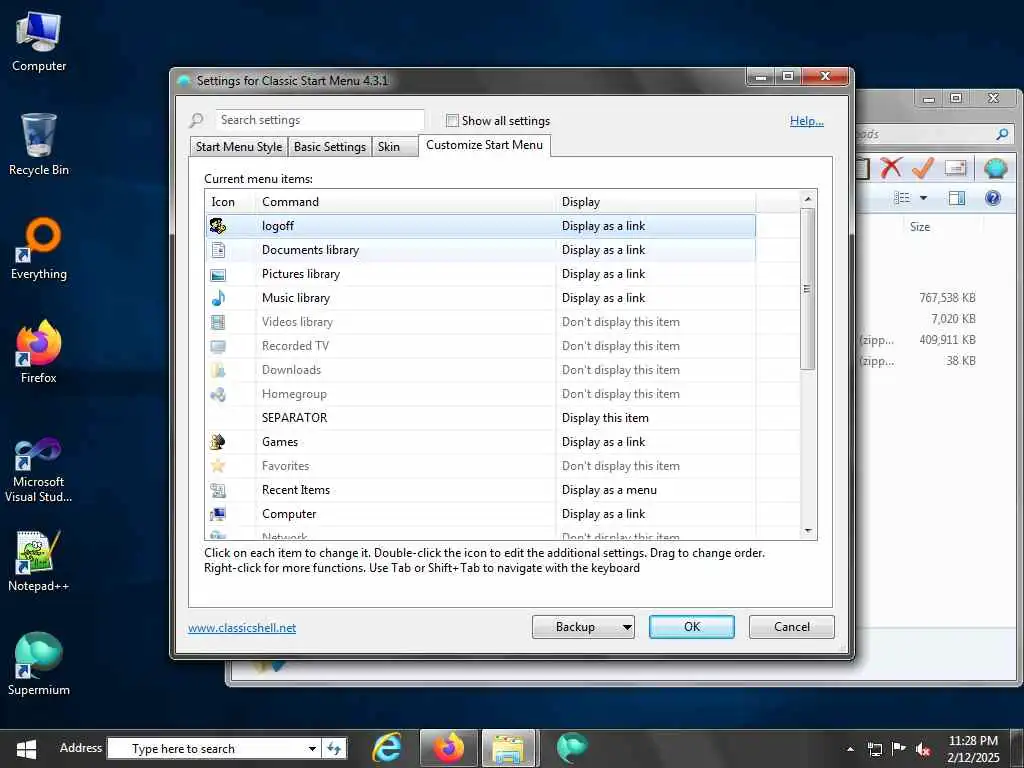Select the Homegroup command text
This screenshot has height=768, width=1024.
coord(294,394)
